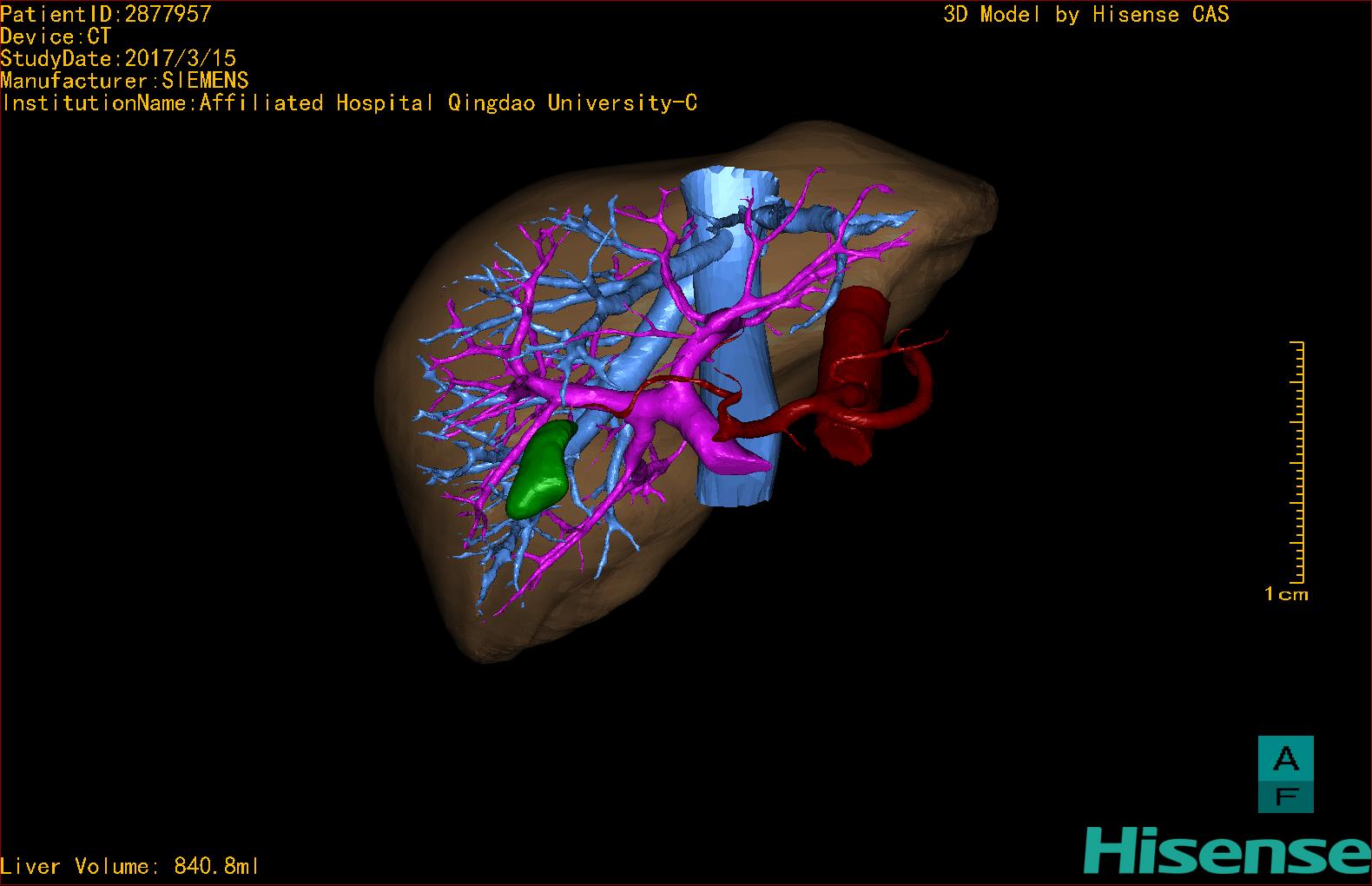Click the 3D Model by Hisense CAS text
The height and width of the screenshot is (886, 1372).
tap(1086, 14)
